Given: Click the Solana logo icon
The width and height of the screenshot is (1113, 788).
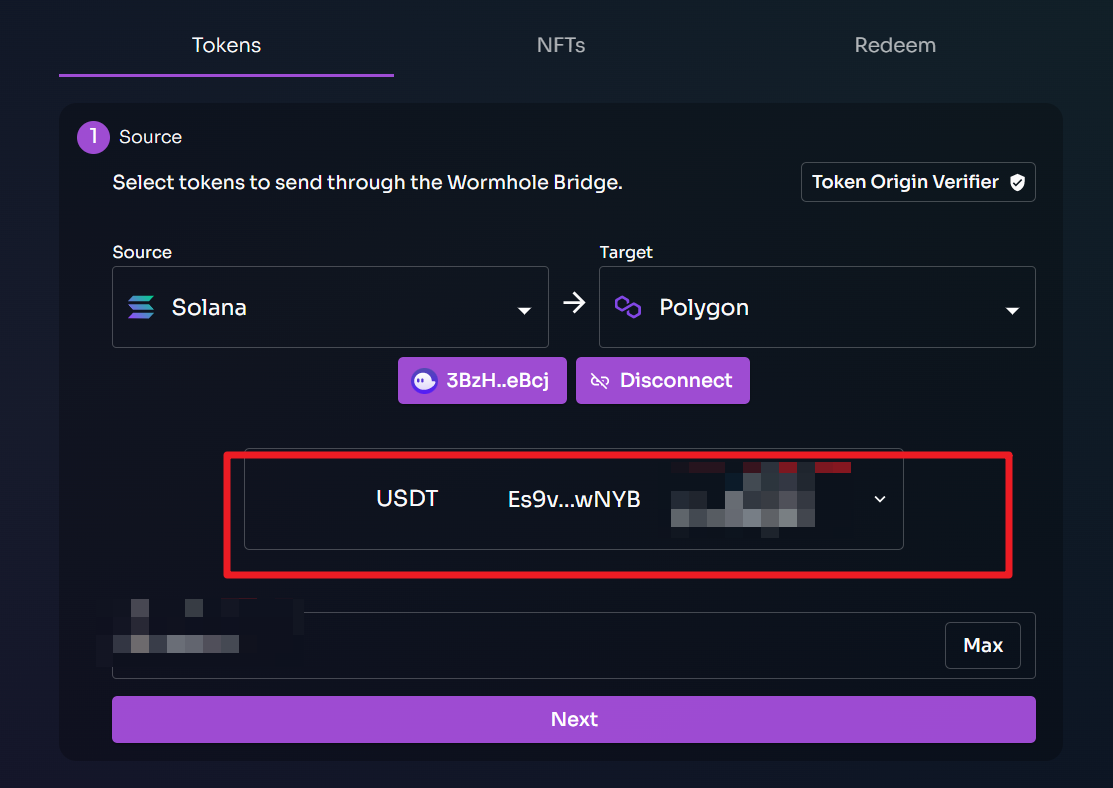Looking at the screenshot, I should (x=141, y=307).
